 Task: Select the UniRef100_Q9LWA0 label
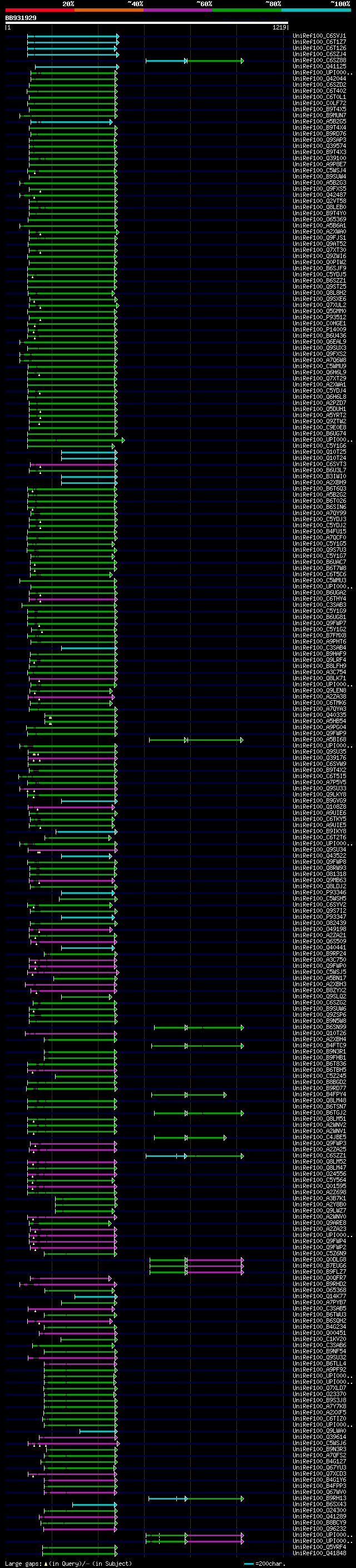319,1431
